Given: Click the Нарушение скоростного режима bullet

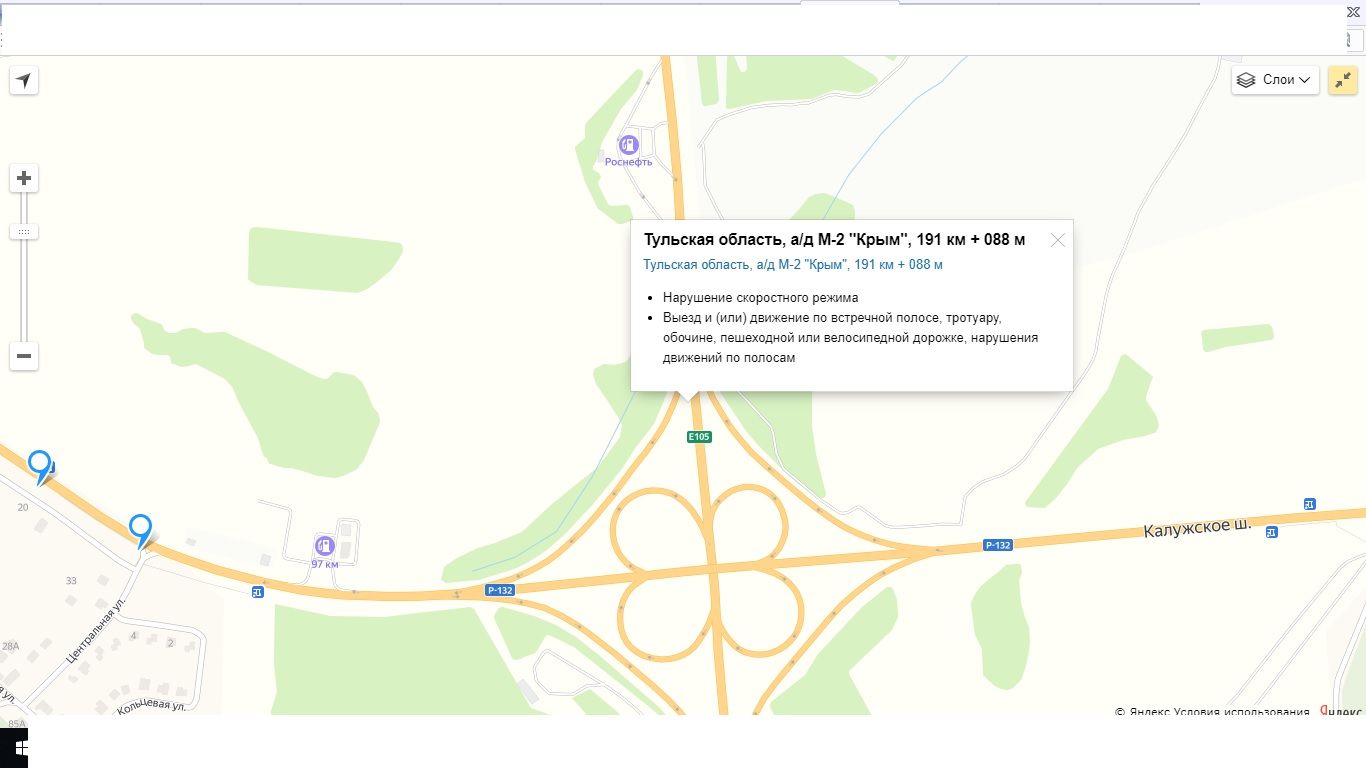Looking at the screenshot, I should tap(760, 298).
